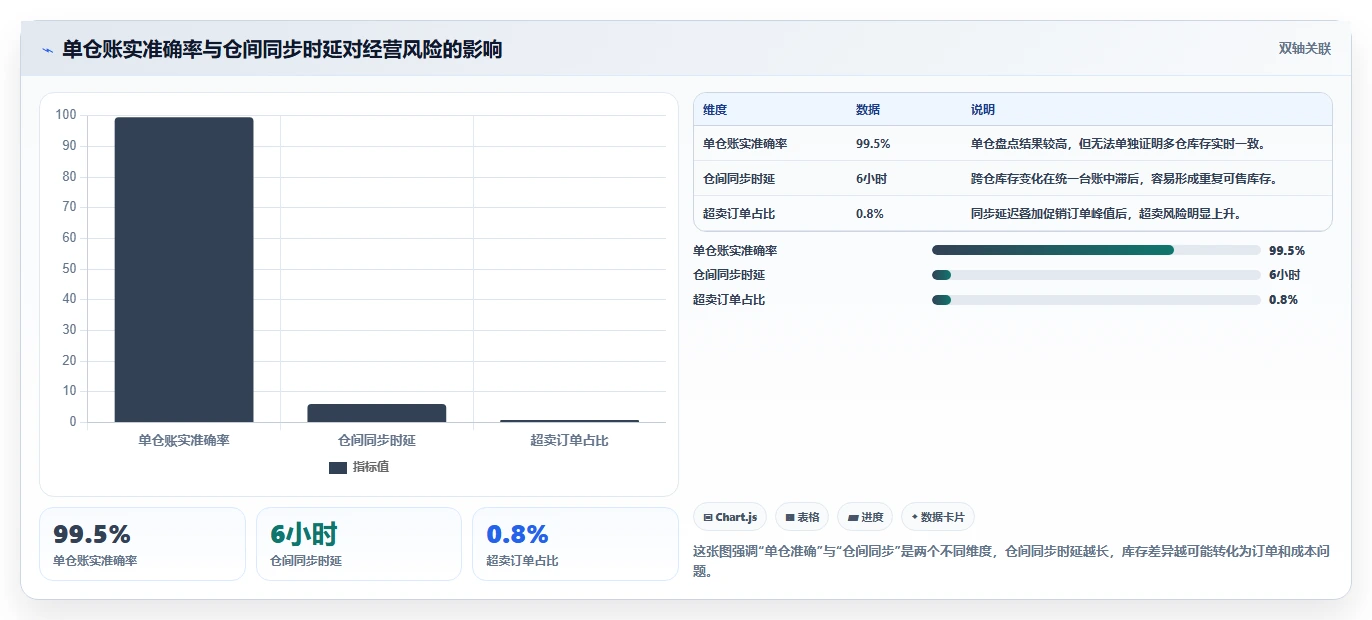The height and width of the screenshot is (620, 1372).
Task: Click the 仓间同步时延 progress bar
Action: (1096, 275)
